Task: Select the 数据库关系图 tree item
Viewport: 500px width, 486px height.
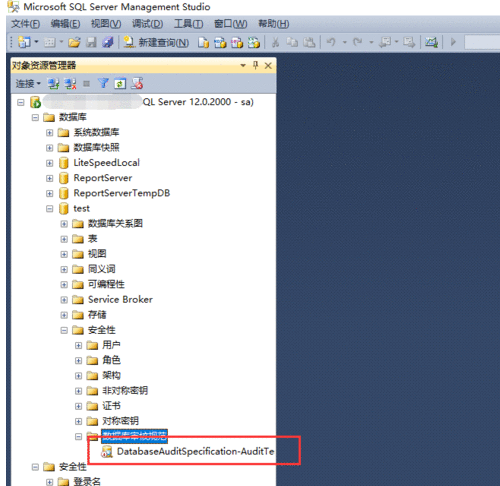Action: pos(115,223)
